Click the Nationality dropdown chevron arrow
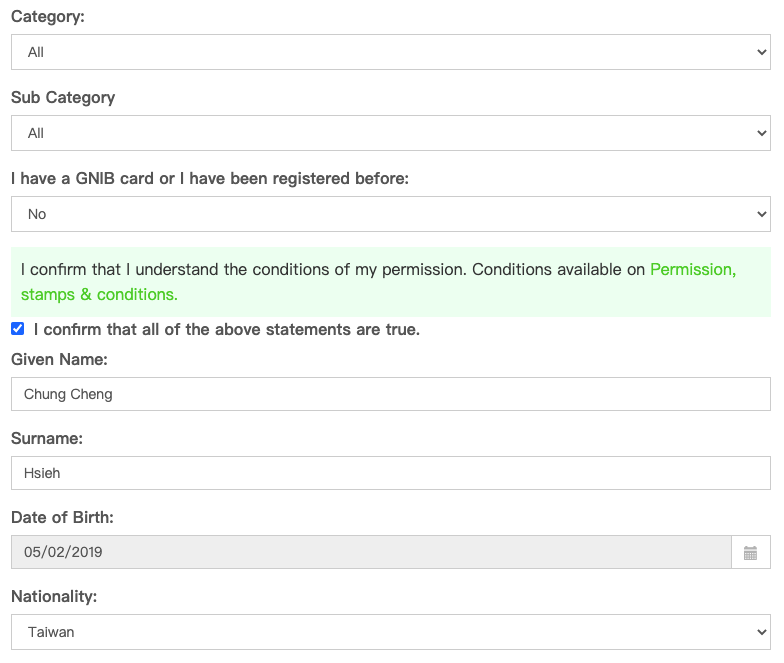This screenshot has width=784, height=663. click(x=762, y=632)
